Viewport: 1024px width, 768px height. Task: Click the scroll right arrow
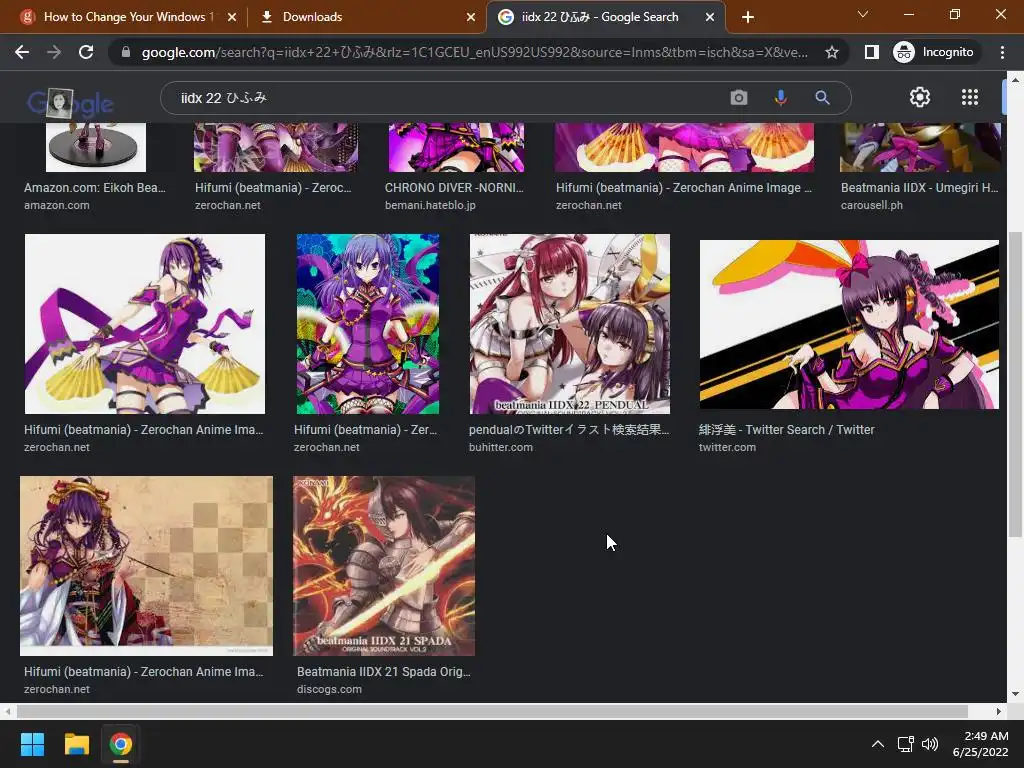coord(999,711)
